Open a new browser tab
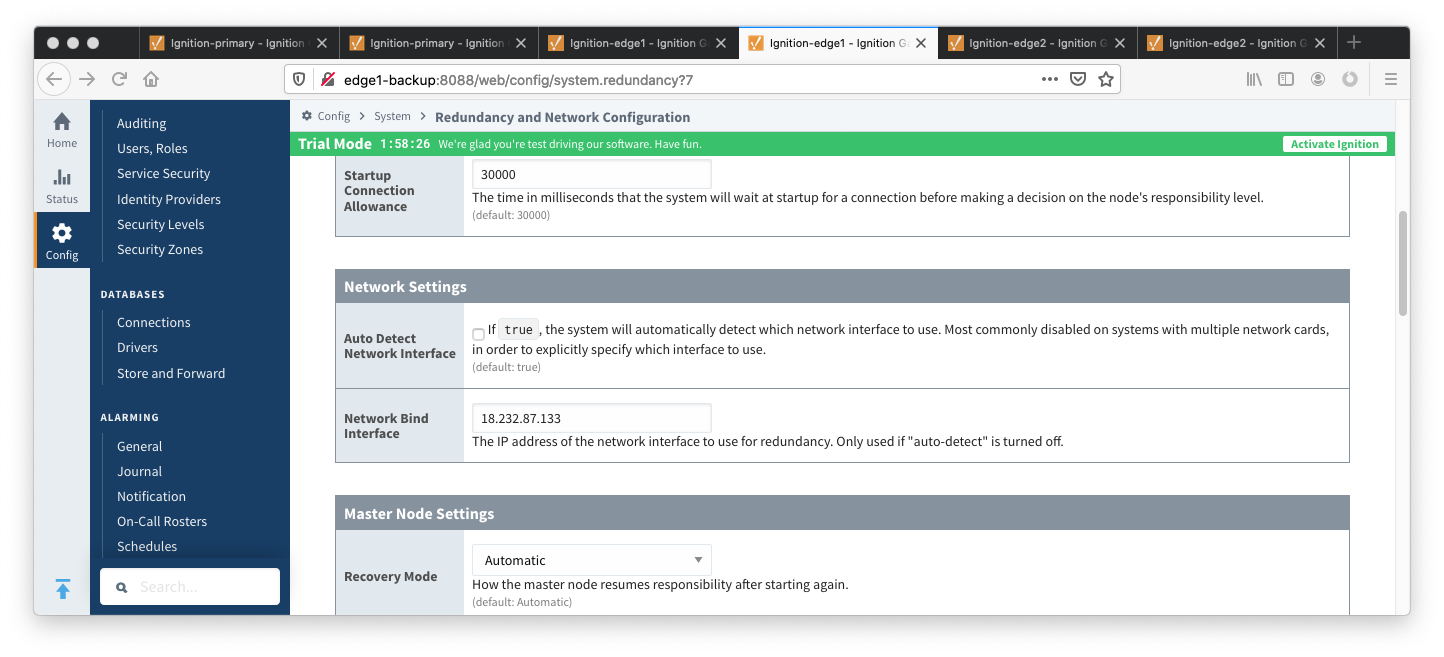1444x657 pixels. [x=1354, y=42]
